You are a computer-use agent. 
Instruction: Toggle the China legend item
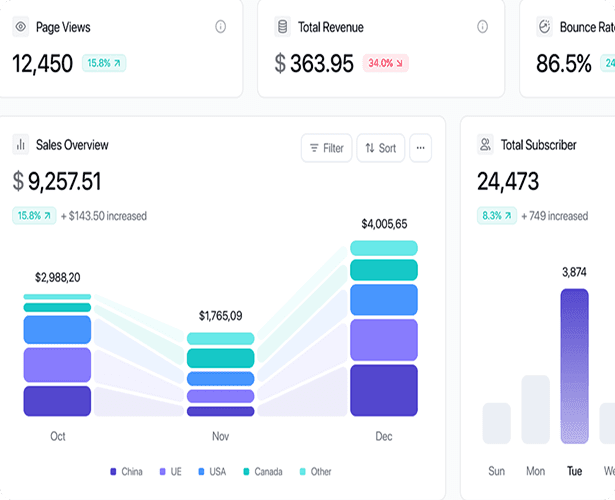coord(125,471)
